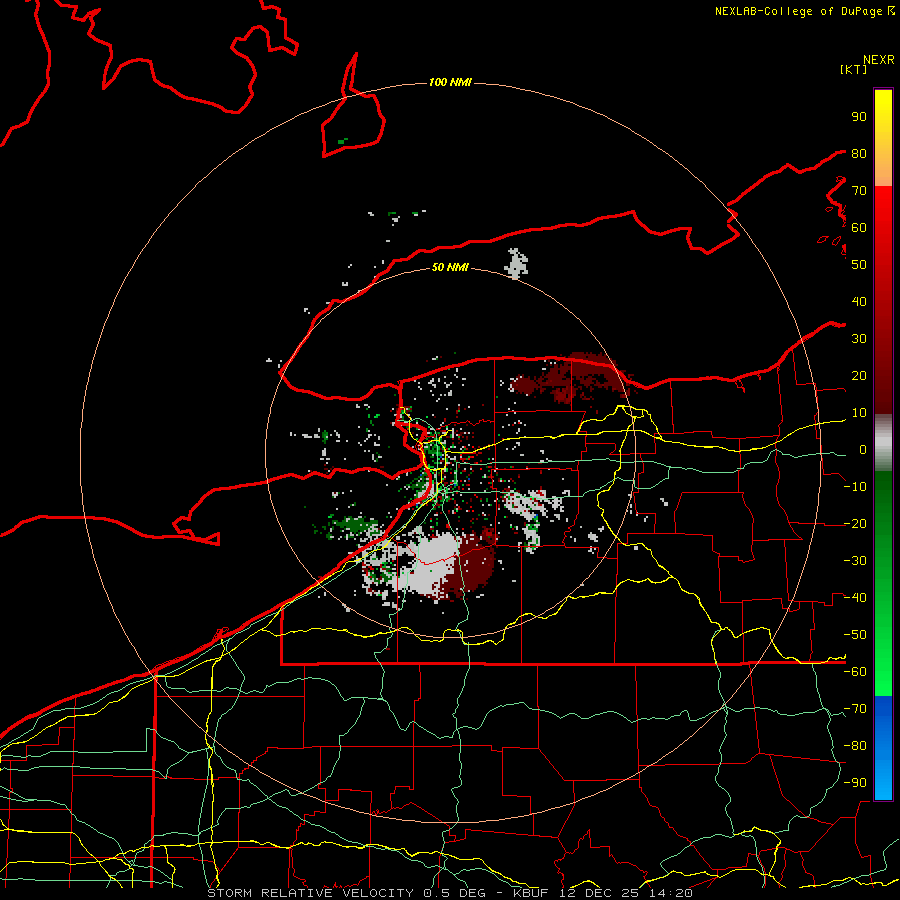Click the 40 value on velocity legend
900x900 pixels.
click(x=859, y=302)
